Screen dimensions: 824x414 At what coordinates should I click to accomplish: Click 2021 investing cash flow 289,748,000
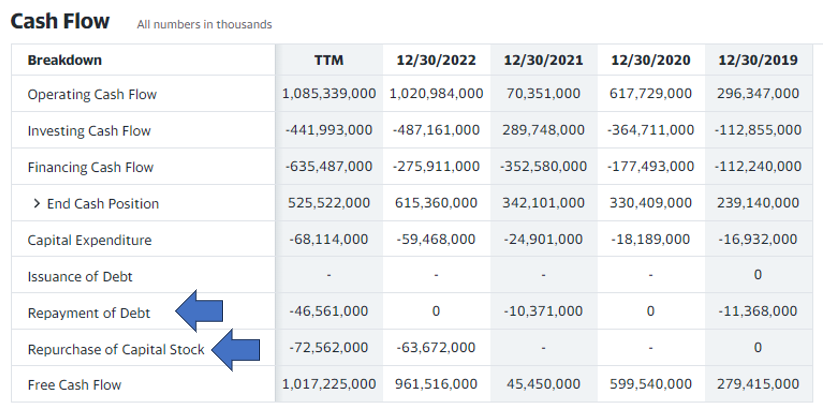tap(543, 130)
